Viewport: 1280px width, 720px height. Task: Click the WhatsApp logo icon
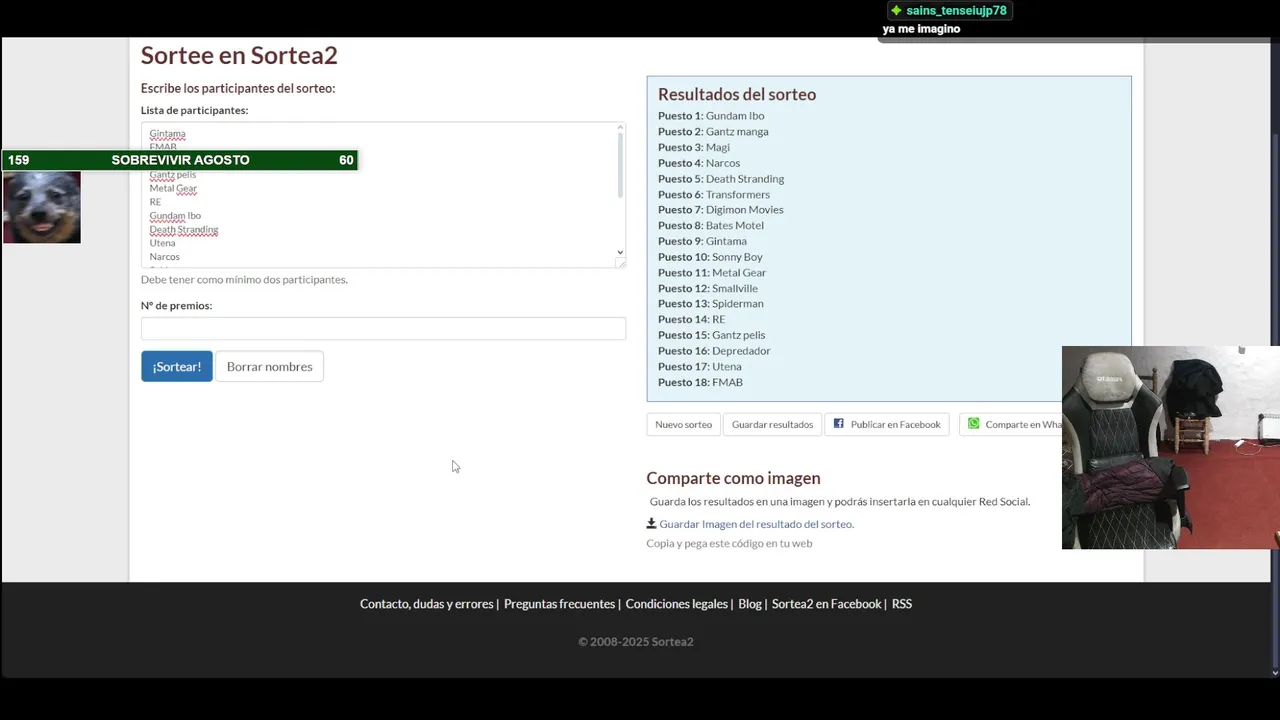pos(974,424)
